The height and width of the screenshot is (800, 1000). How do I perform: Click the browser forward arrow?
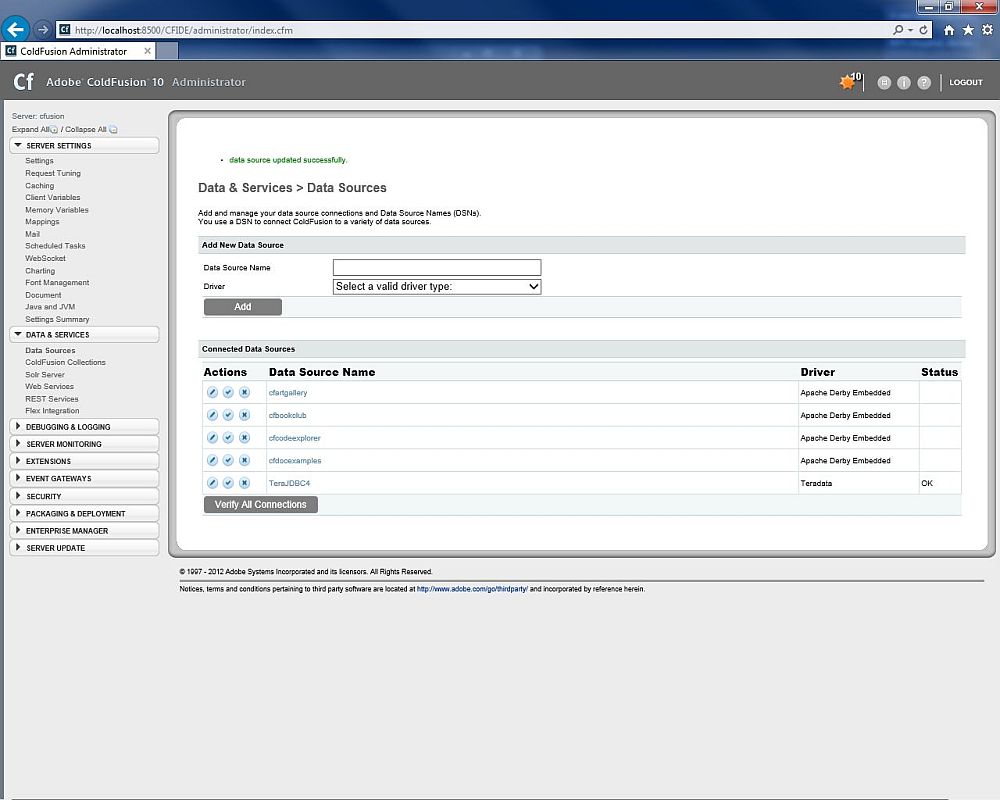point(43,29)
